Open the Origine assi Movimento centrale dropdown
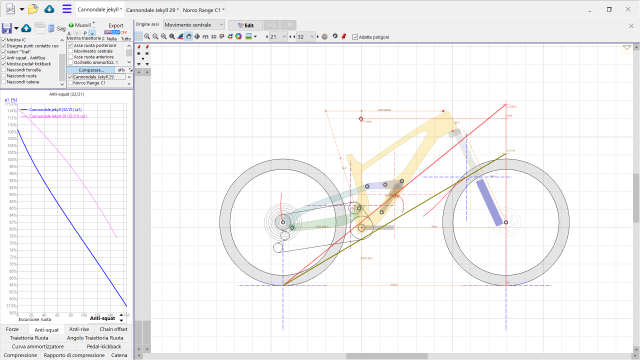The image size is (640, 360). [194, 25]
